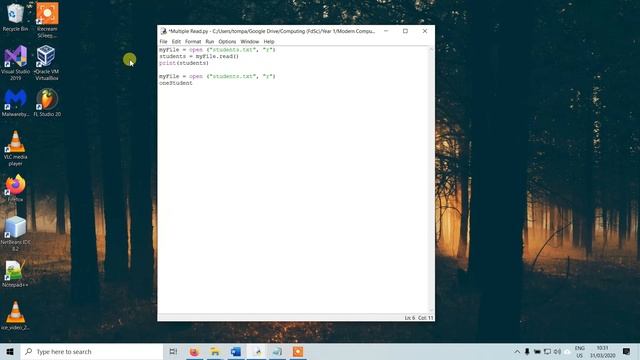640x360 pixels.
Task: Open the Format menu
Action: tap(193, 42)
